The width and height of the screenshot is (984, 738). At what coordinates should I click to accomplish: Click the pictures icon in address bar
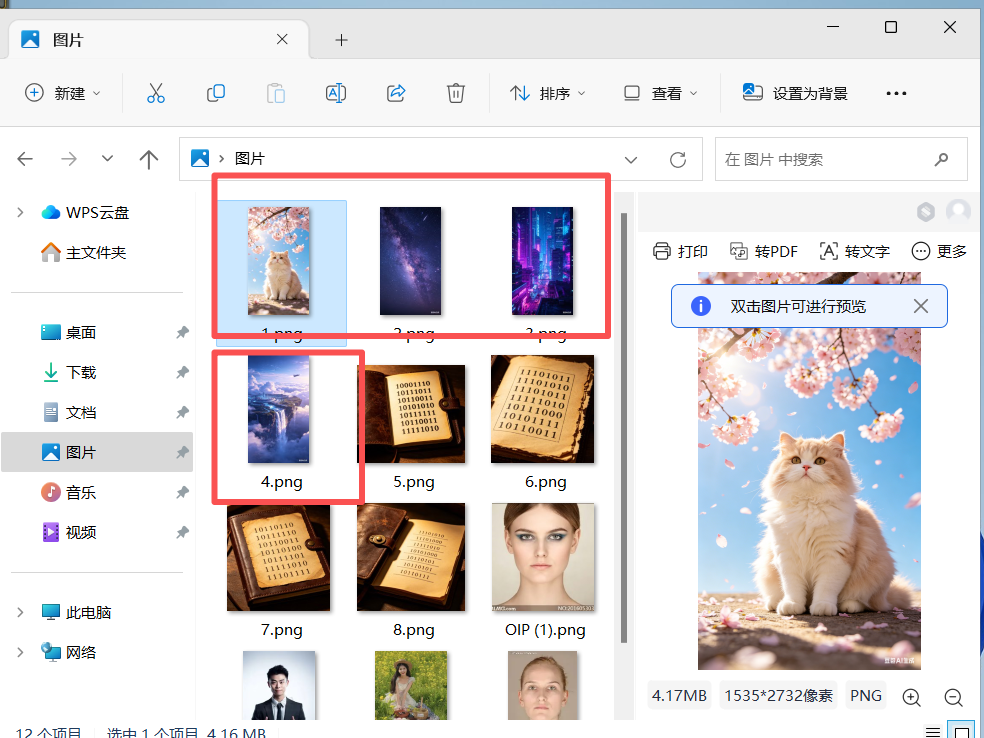click(x=200, y=158)
